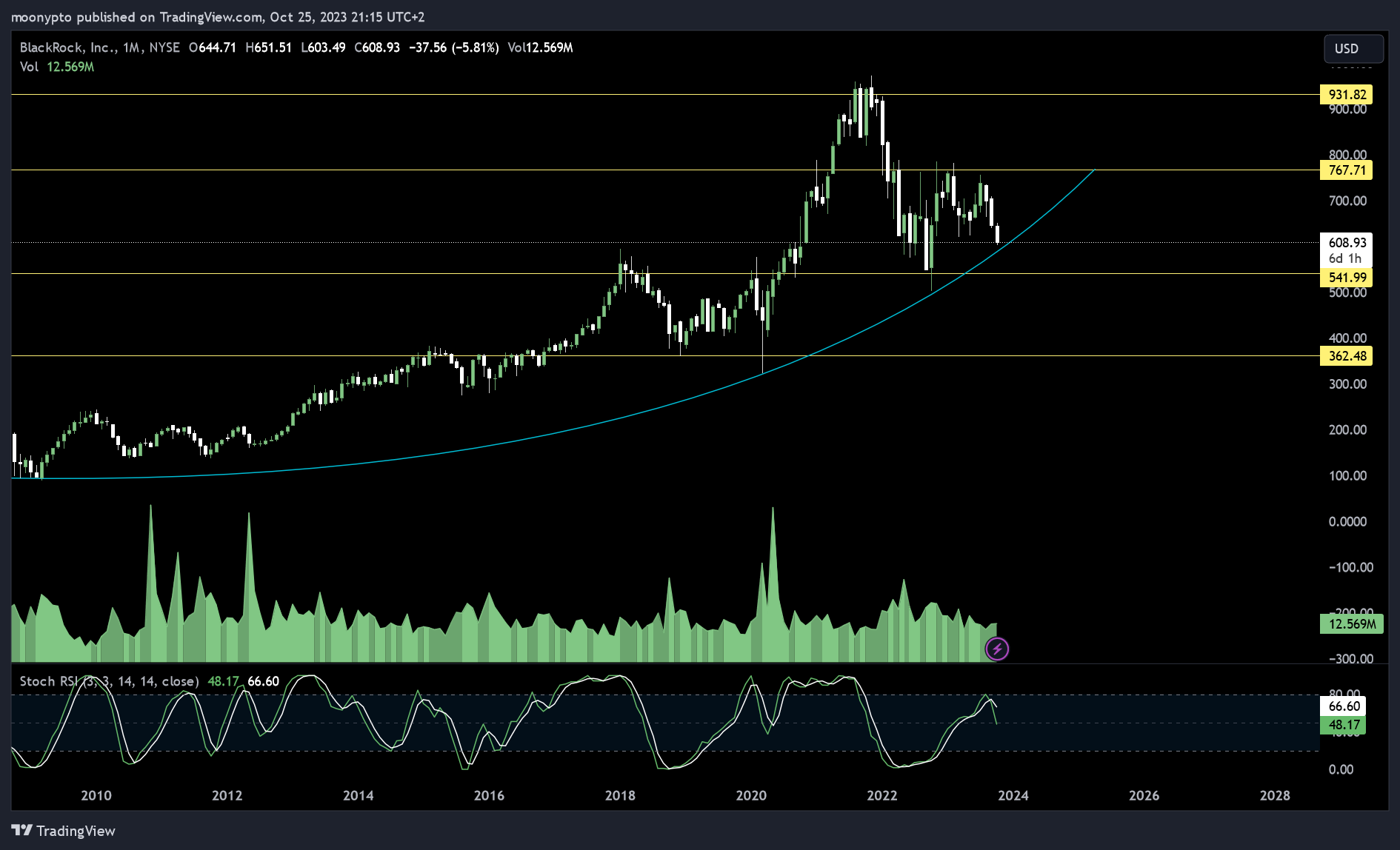The height and width of the screenshot is (850, 1400).
Task: Click the 900.00 price scale label
Action: [1347, 110]
